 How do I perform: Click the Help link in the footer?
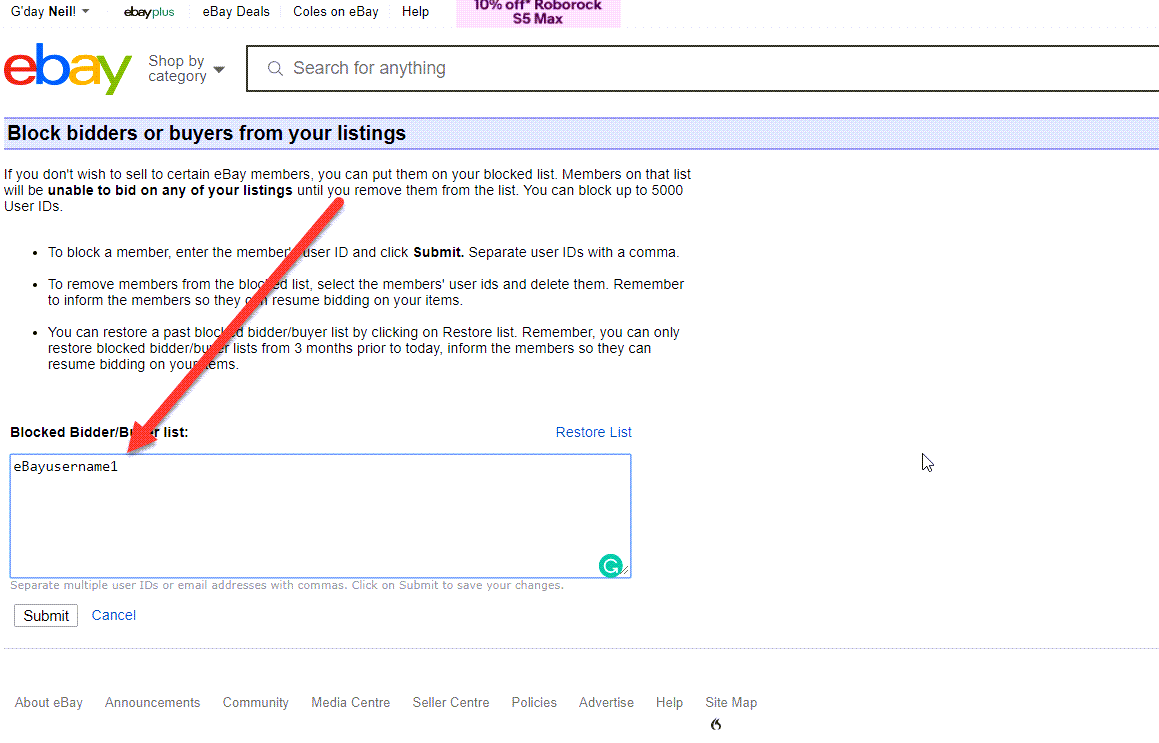pos(669,702)
